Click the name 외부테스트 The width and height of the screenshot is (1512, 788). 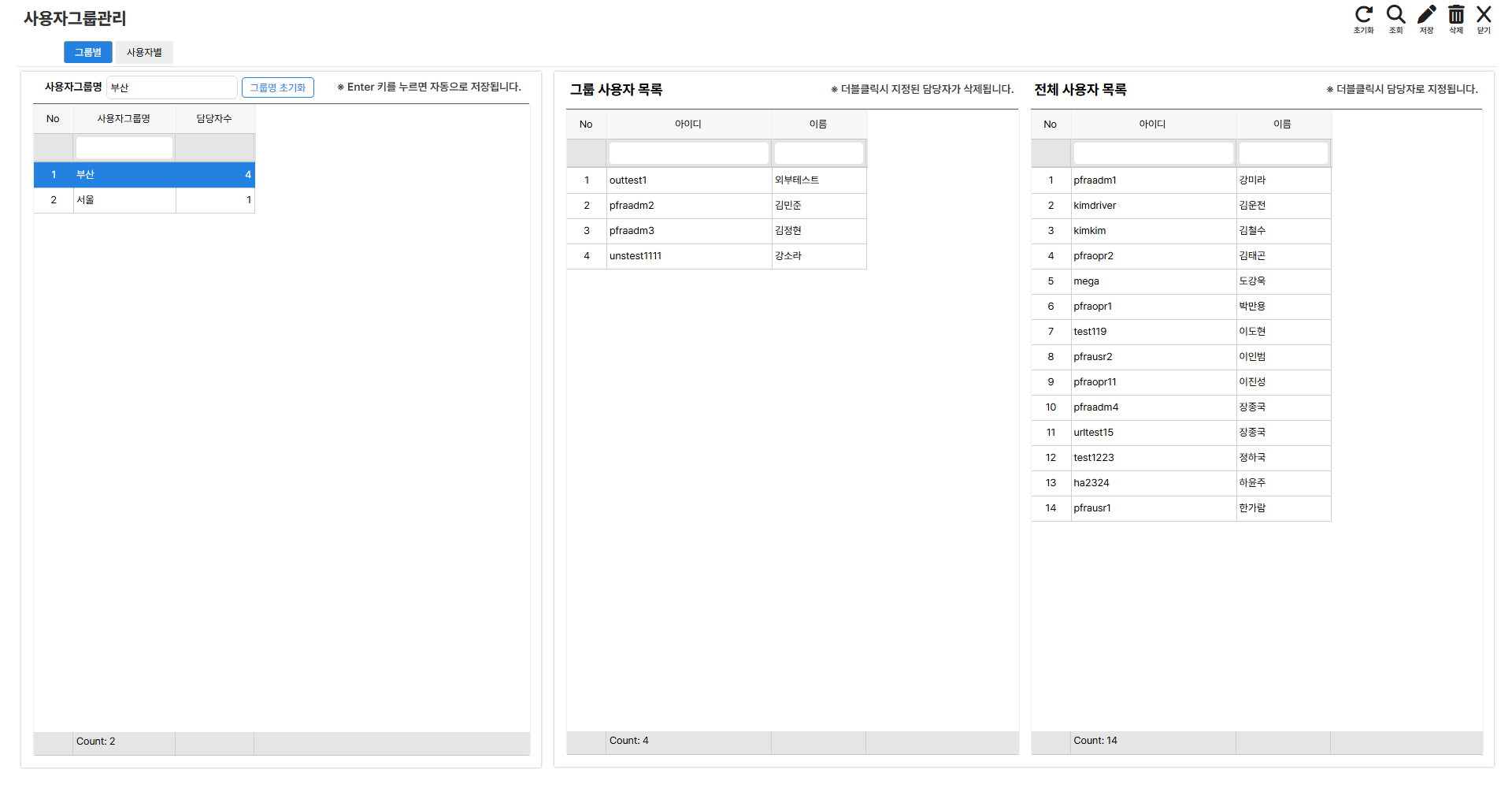797,180
